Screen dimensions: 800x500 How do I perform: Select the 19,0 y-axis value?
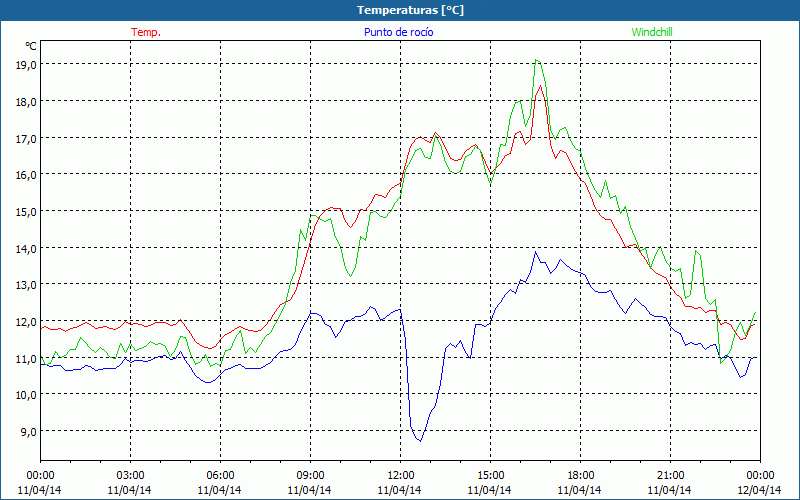(x=27, y=65)
